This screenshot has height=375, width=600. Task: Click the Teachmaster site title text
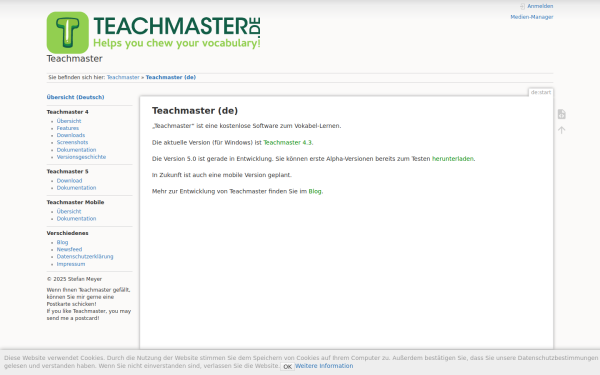[x=75, y=59]
